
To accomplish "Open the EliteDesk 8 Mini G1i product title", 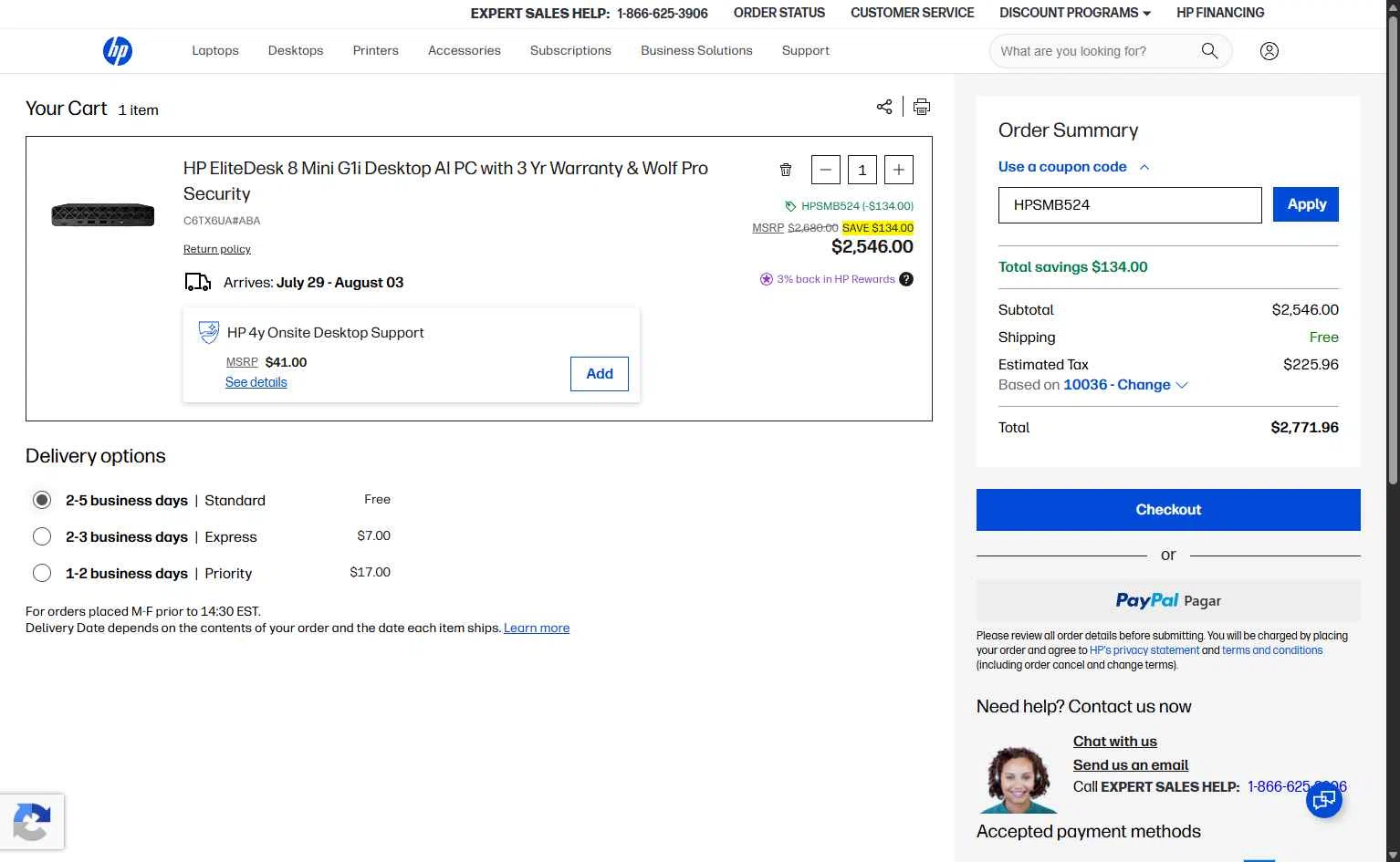I will click(445, 181).
